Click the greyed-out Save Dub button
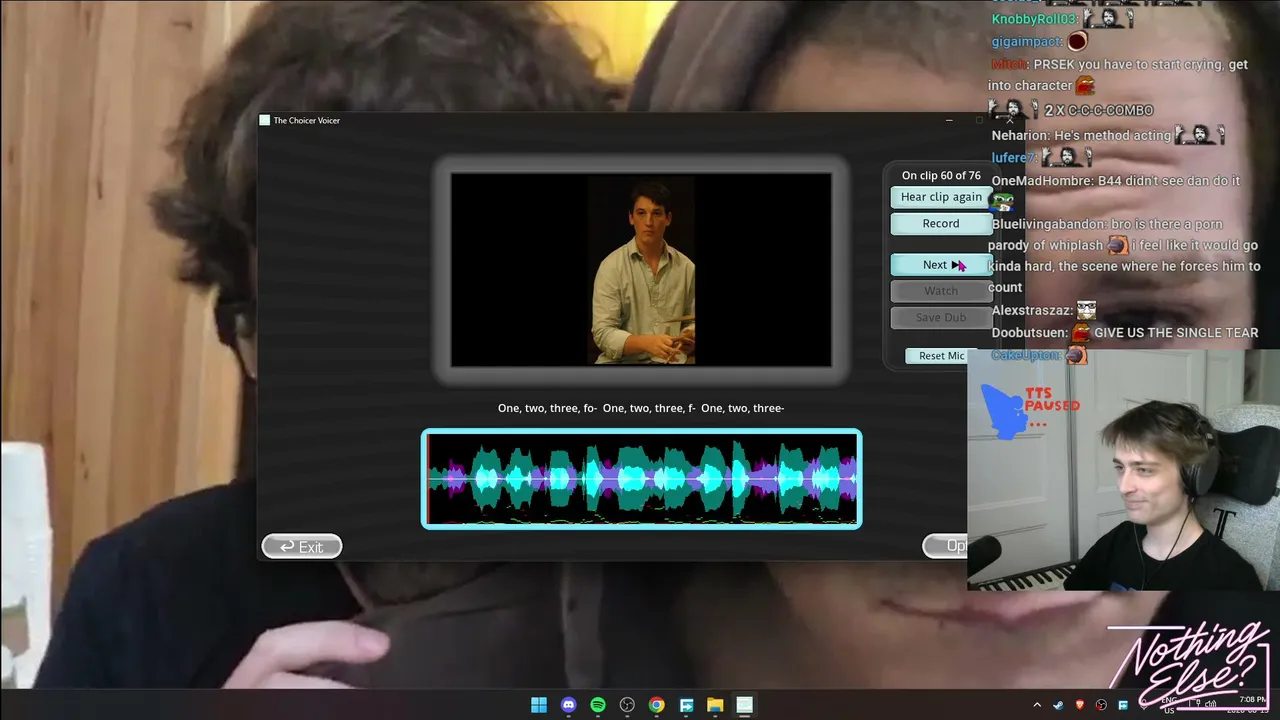Screen dimensions: 1280x720 (941, 317)
